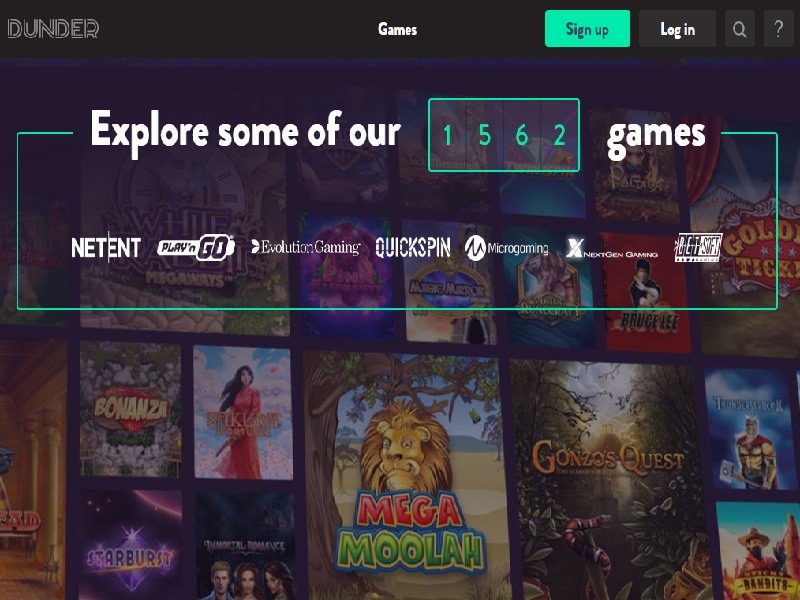Click the Dunder logo
This screenshot has width=800, height=600.
(53, 29)
